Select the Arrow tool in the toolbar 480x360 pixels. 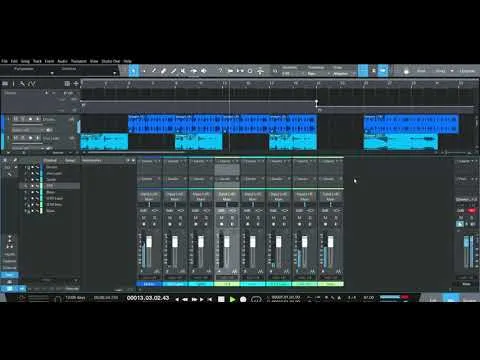click(x=134, y=71)
